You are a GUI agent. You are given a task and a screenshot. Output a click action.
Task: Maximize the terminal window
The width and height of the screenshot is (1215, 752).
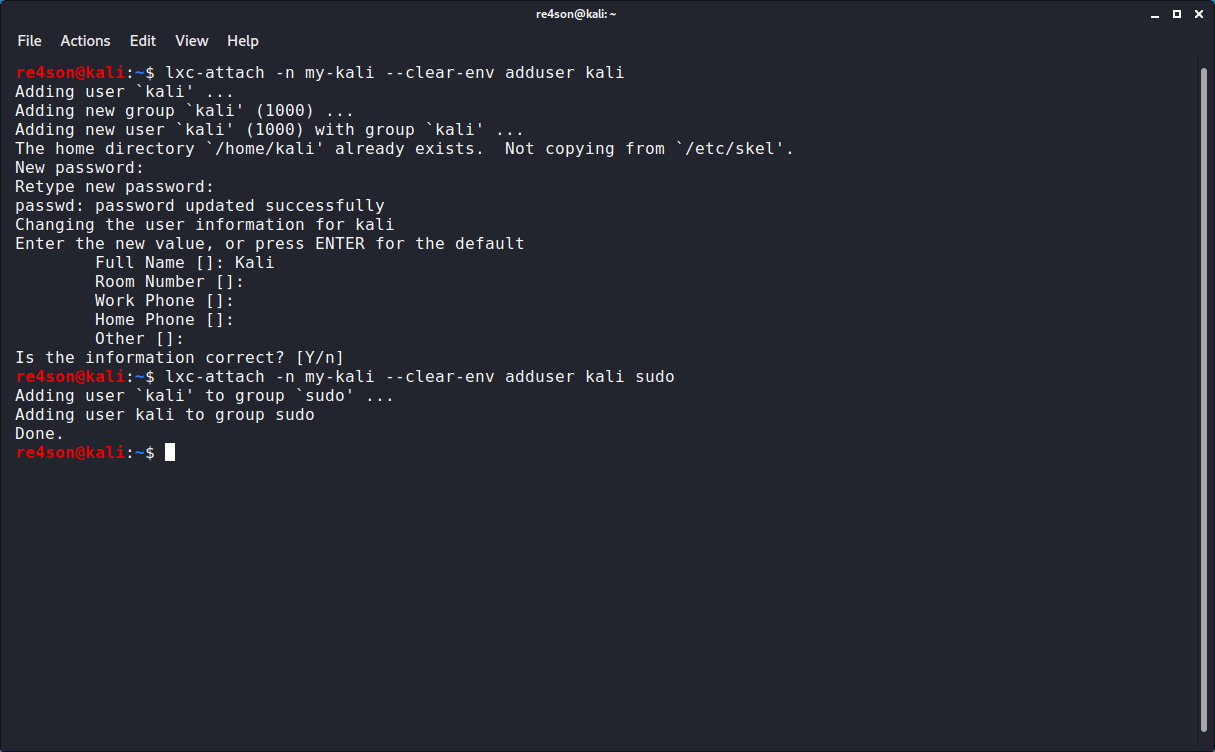click(x=1177, y=13)
